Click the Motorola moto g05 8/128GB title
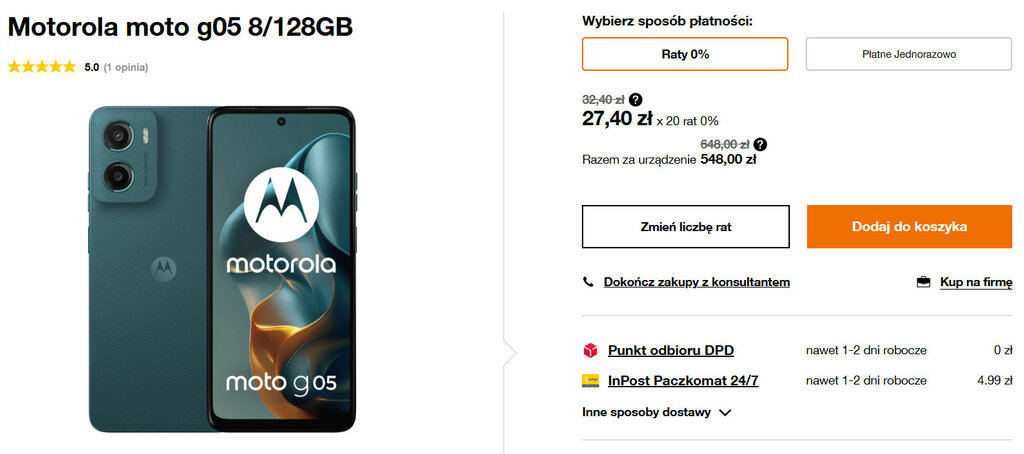This screenshot has height=454, width=1024. [180, 27]
